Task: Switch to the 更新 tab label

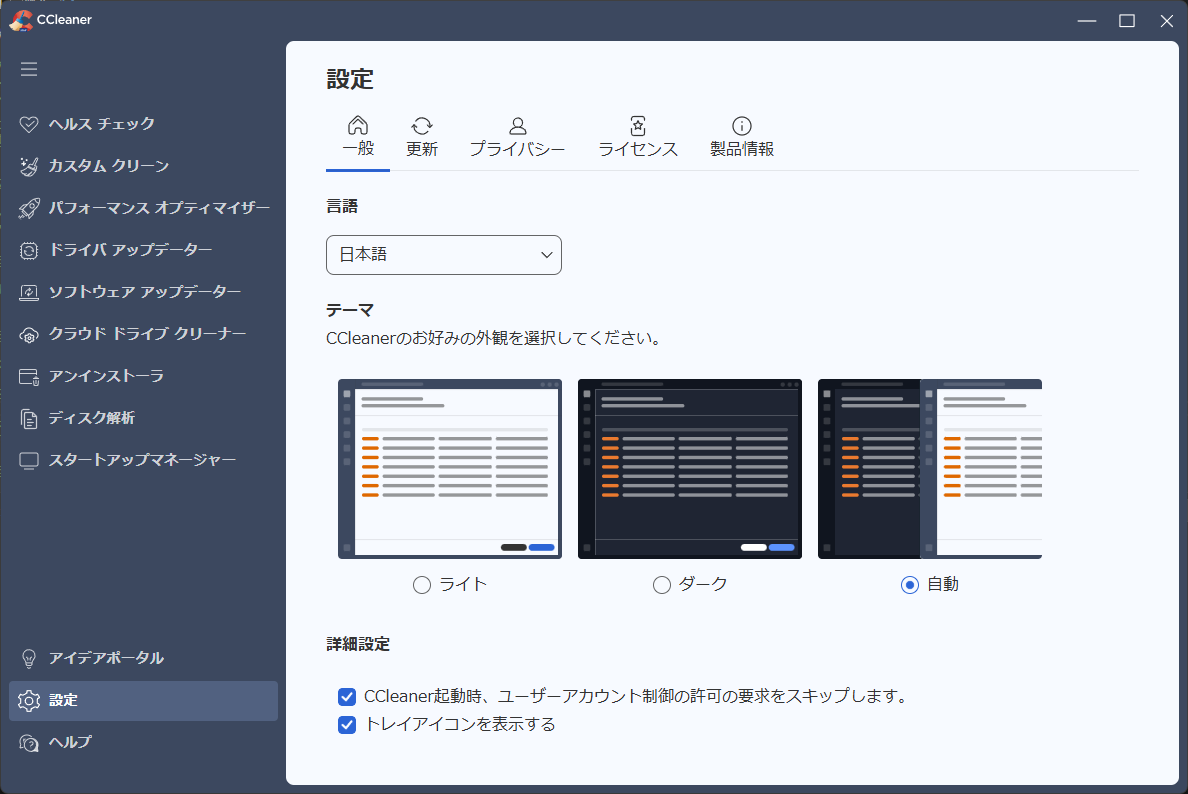Action: tap(422, 149)
